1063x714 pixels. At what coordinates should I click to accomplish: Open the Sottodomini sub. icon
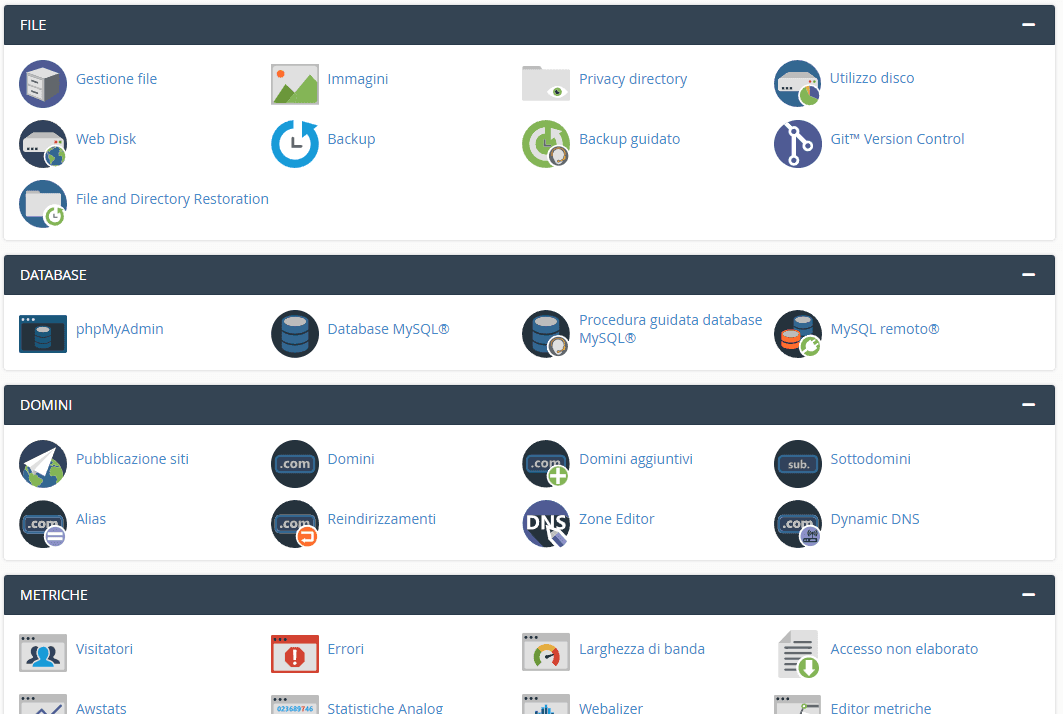pyautogui.click(x=798, y=464)
